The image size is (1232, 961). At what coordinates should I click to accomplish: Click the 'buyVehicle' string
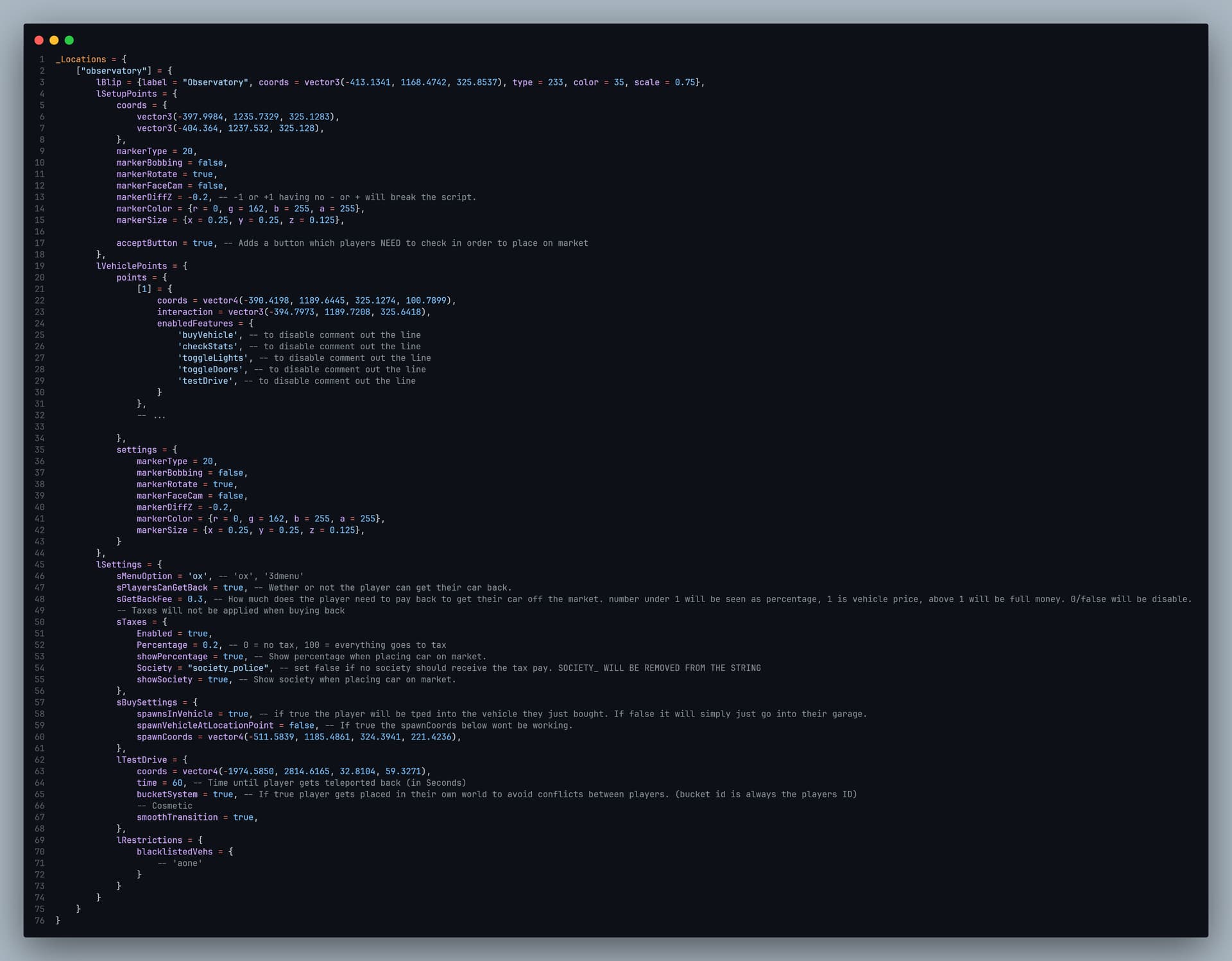point(208,335)
